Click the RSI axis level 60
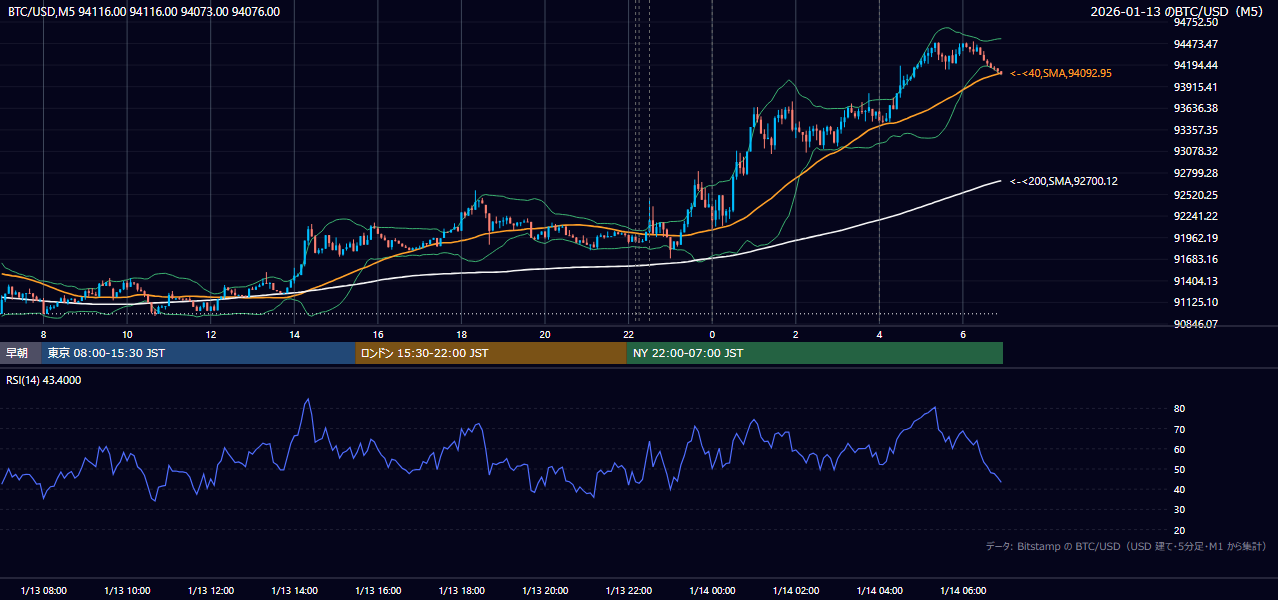Viewport: 1278px width, 600px height. pos(1179,449)
